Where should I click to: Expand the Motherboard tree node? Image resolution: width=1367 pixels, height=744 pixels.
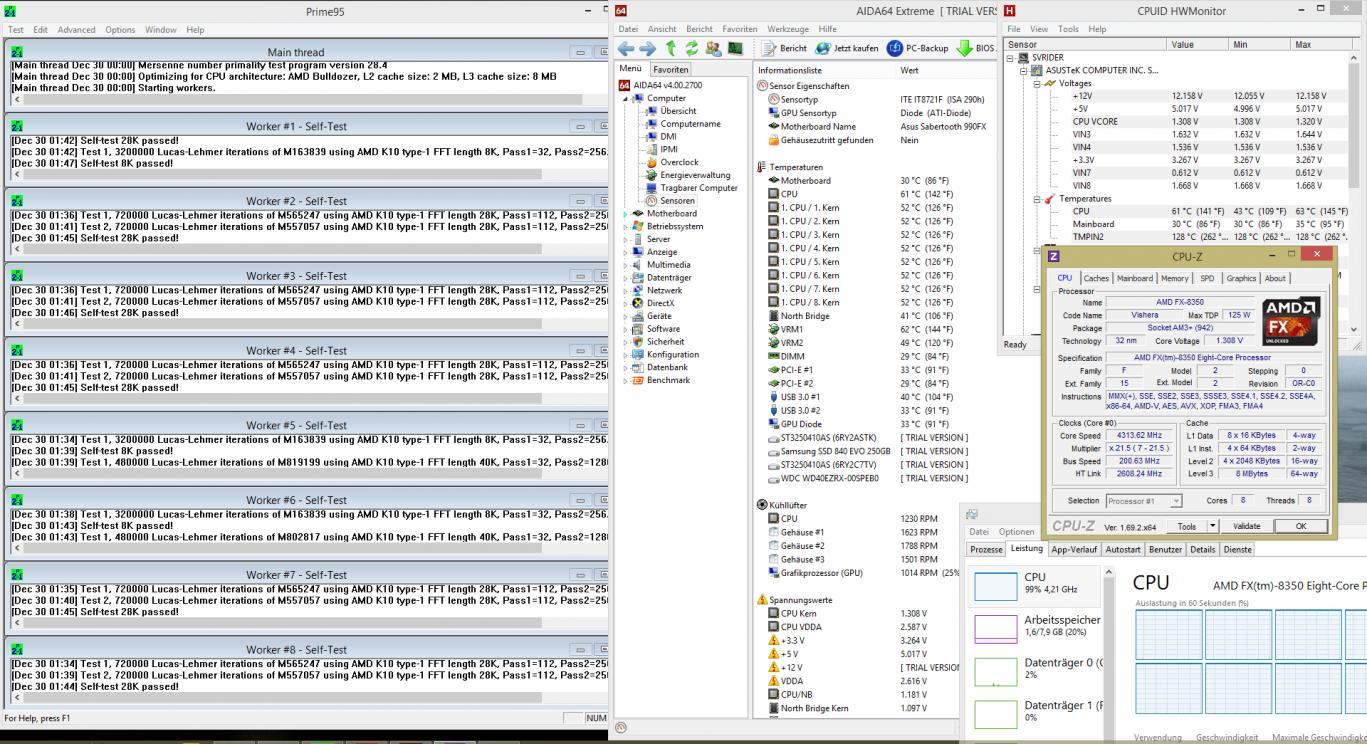click(626, 213)
